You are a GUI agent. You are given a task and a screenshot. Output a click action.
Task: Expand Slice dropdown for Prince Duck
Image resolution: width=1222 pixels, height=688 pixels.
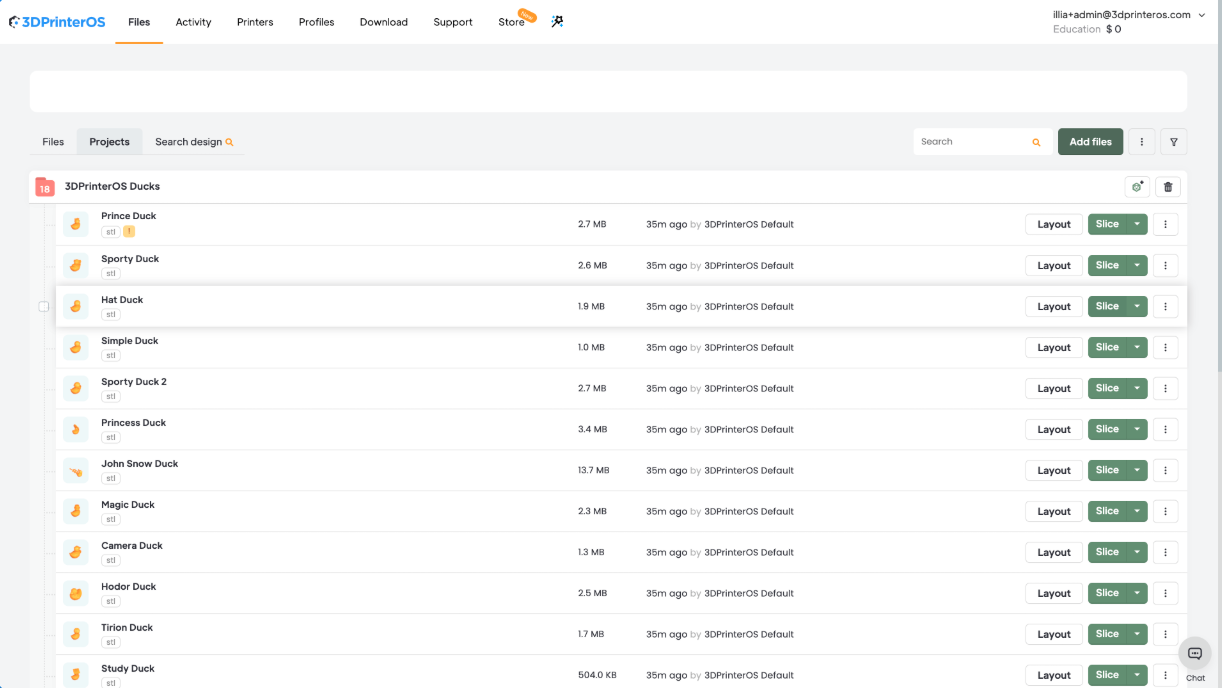[1137, 224]
